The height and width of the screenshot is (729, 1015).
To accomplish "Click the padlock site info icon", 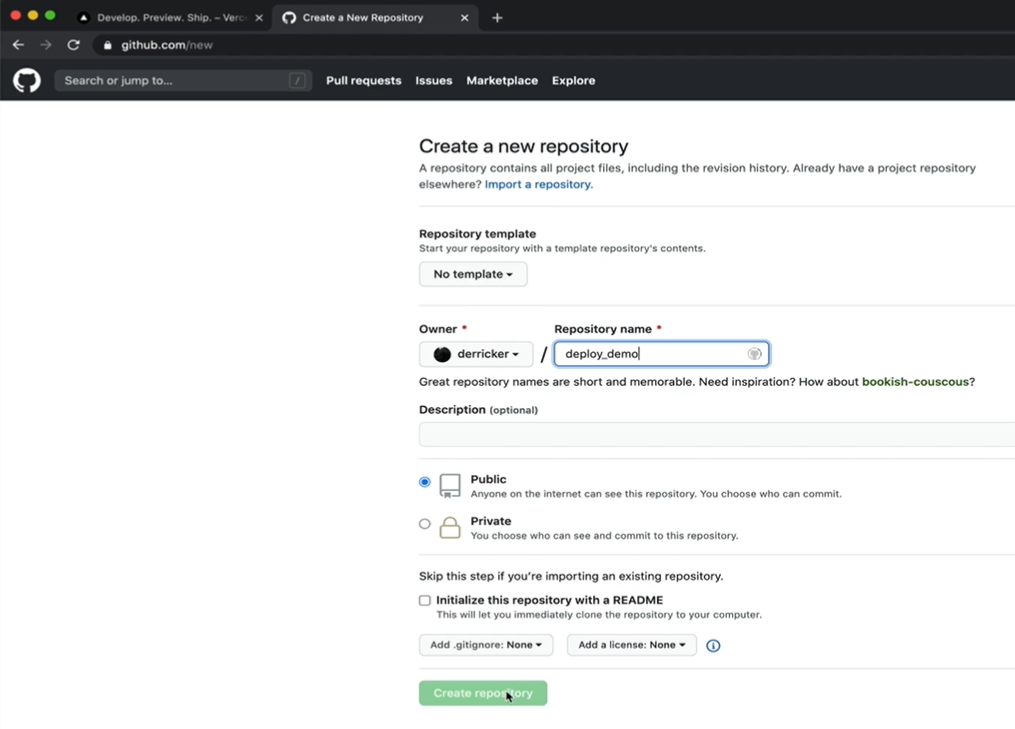I will coord(107,45).
